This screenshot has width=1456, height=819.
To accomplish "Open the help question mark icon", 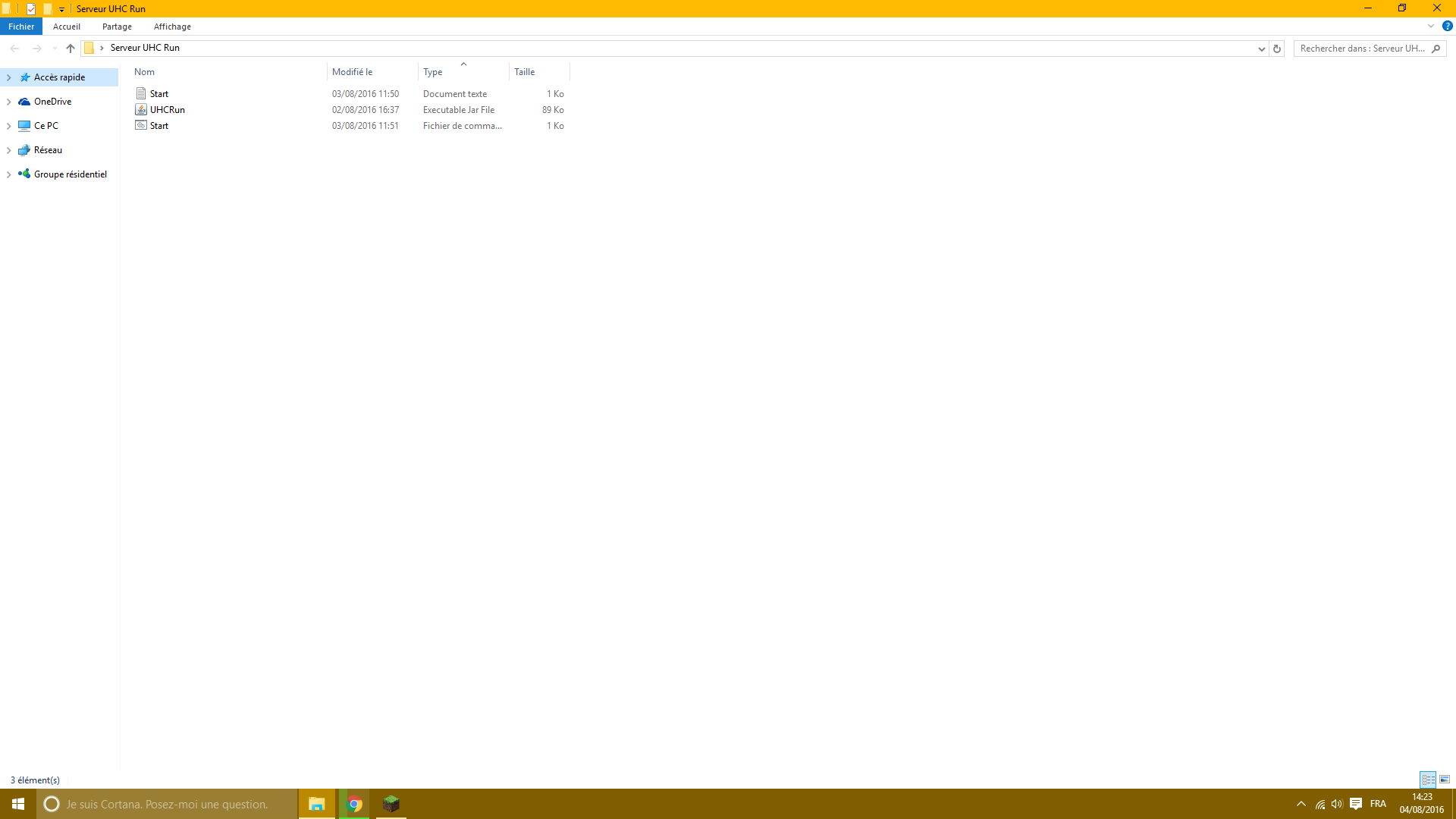I will point(1447,26).
